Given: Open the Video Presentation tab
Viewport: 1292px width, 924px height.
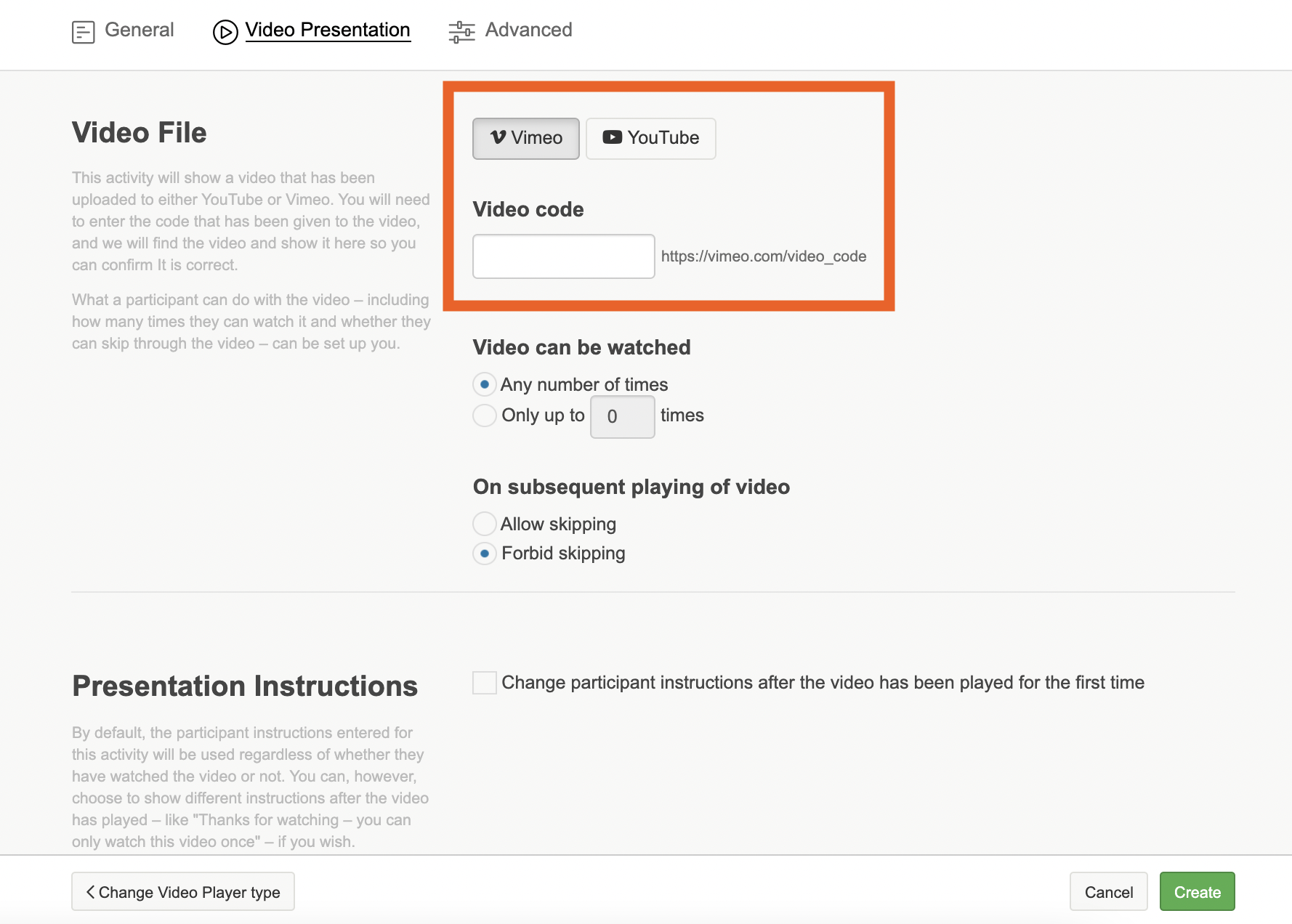Looking at the screenshot, I should [x=328, y=30].
